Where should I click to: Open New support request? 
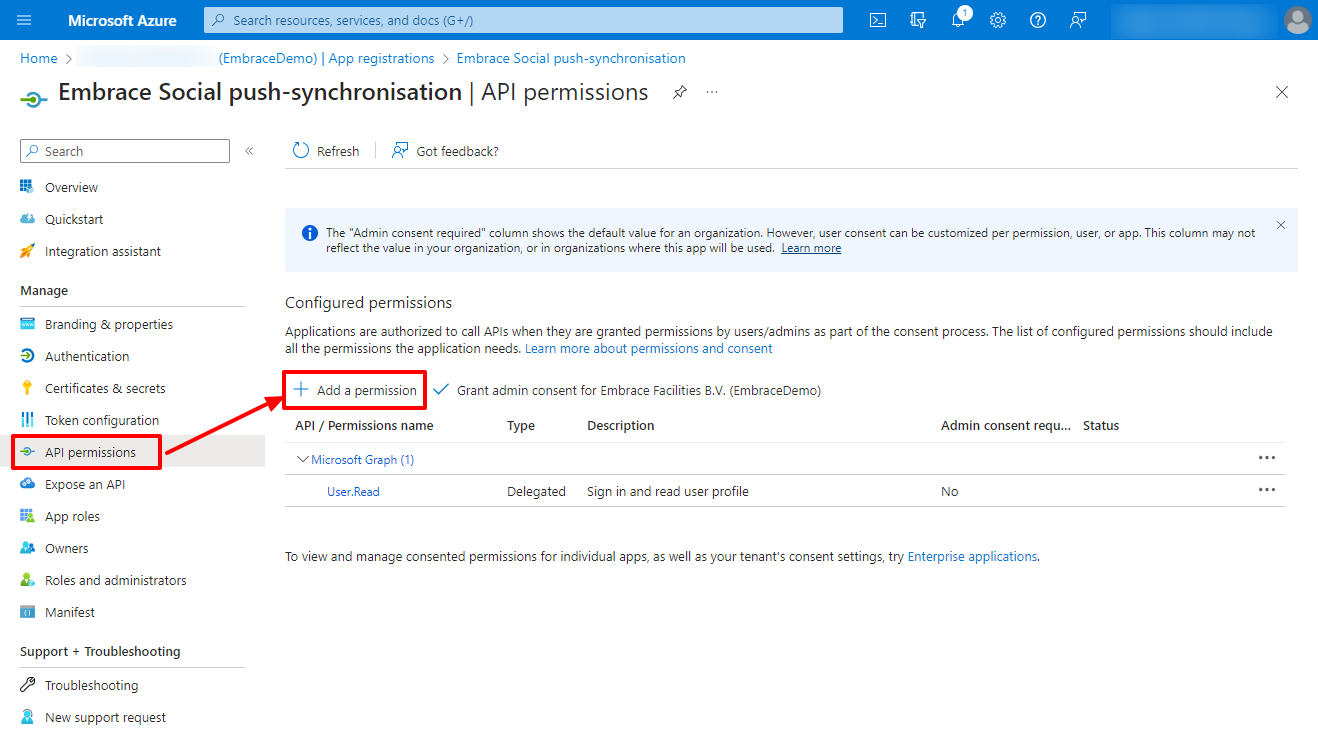105,717
